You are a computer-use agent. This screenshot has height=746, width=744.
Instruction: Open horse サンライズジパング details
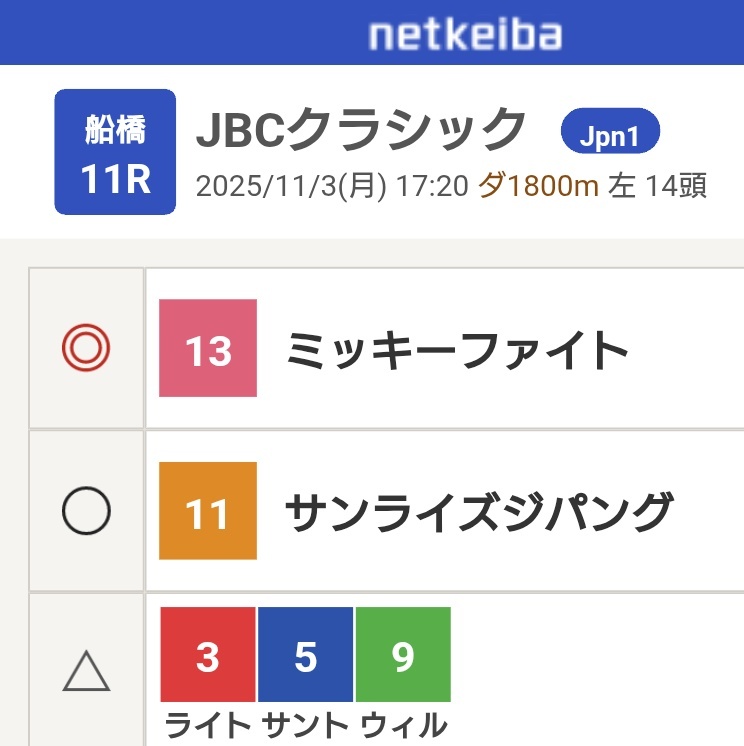point(479,513)
